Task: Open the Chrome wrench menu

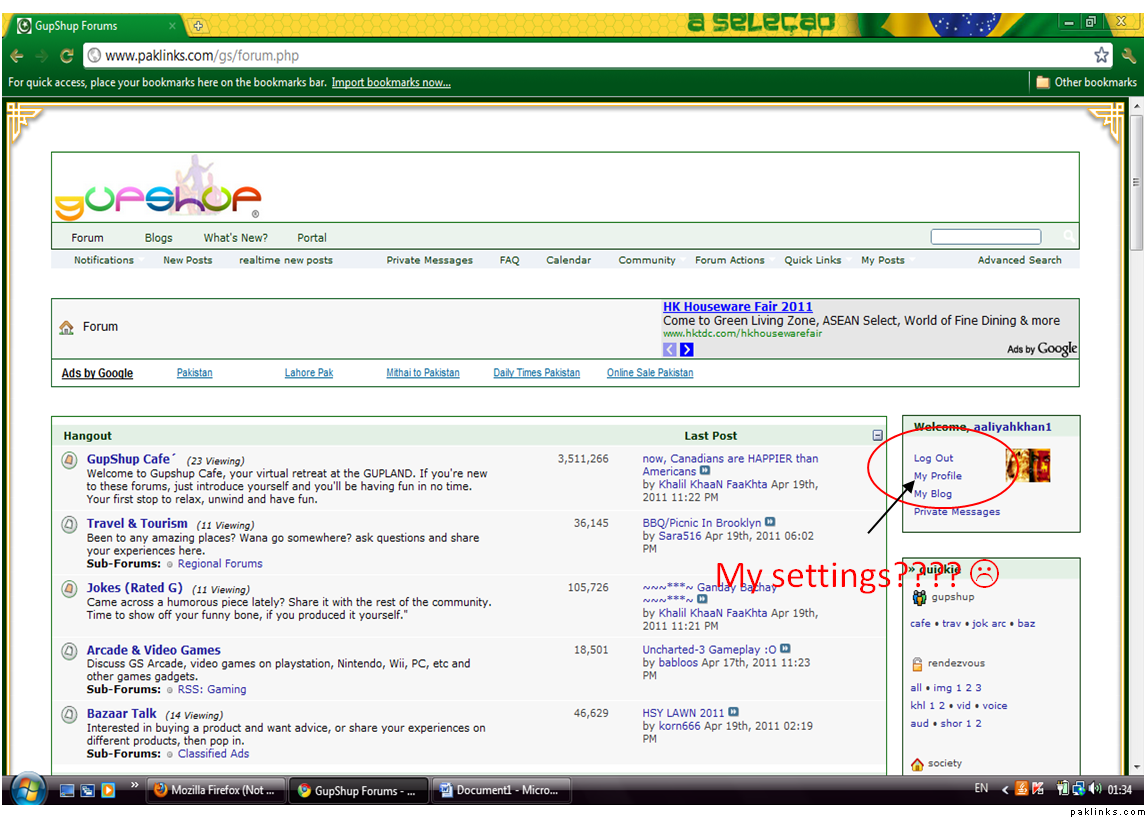Action: [x=1129, y=56]
